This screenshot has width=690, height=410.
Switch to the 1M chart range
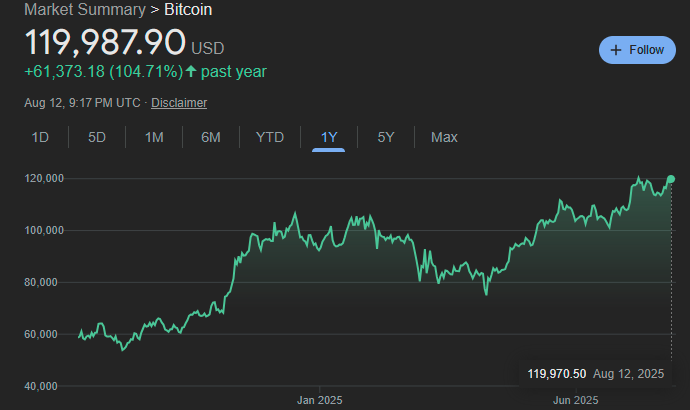154,137
